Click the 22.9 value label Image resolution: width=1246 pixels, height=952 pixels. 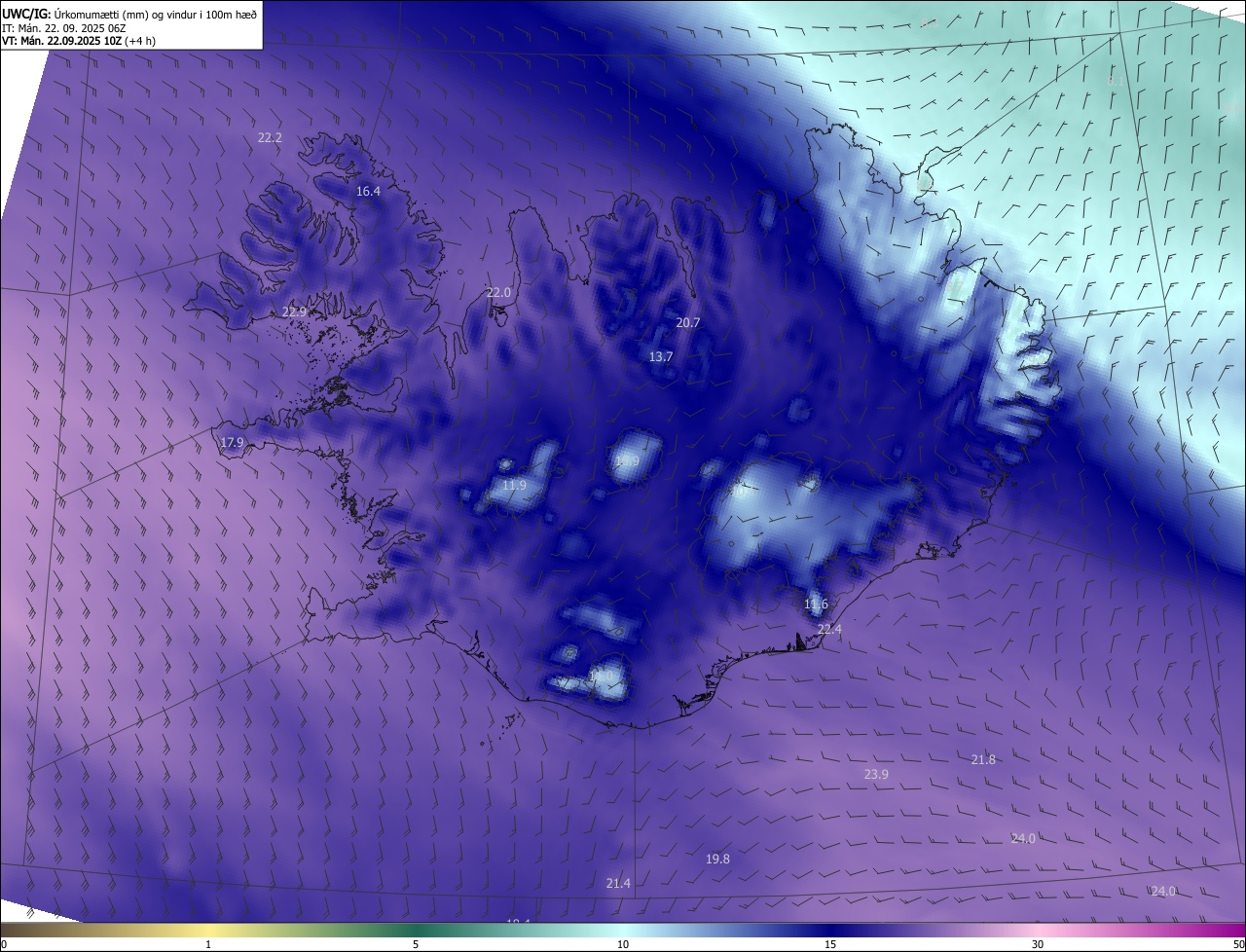294,311
